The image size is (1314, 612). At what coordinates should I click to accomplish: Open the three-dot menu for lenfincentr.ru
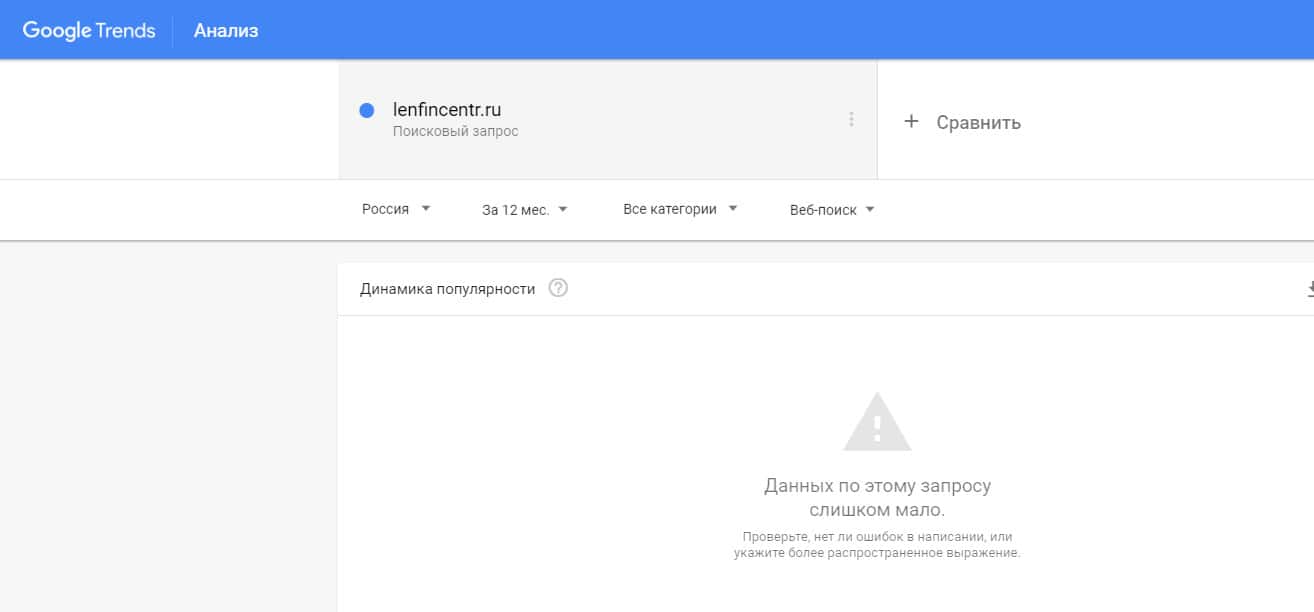tap(851, 120)
